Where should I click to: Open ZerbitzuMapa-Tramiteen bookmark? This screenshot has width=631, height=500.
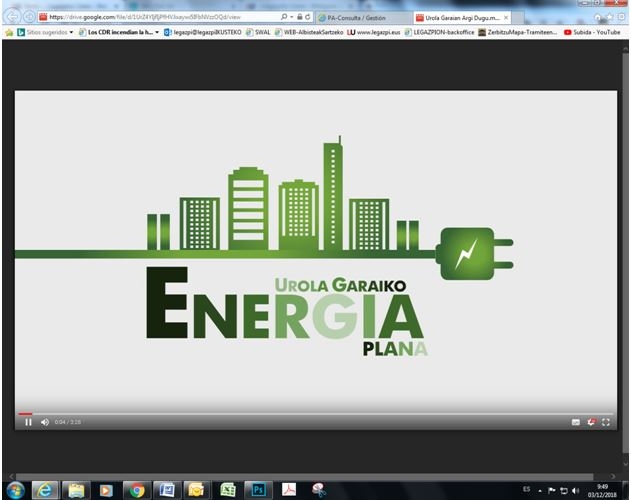tap(518, 32)
